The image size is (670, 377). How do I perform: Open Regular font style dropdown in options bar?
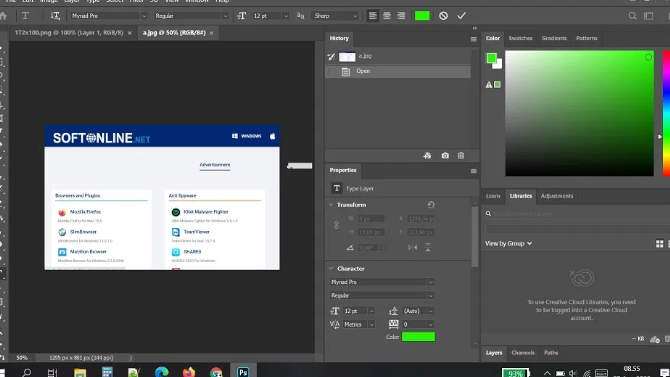191,16
